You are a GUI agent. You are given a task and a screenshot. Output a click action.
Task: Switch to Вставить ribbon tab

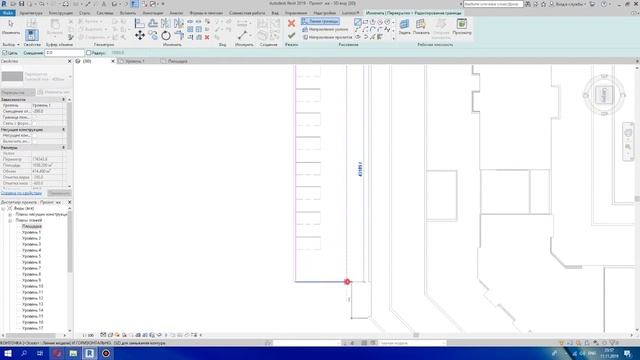(x=128, y=13)
